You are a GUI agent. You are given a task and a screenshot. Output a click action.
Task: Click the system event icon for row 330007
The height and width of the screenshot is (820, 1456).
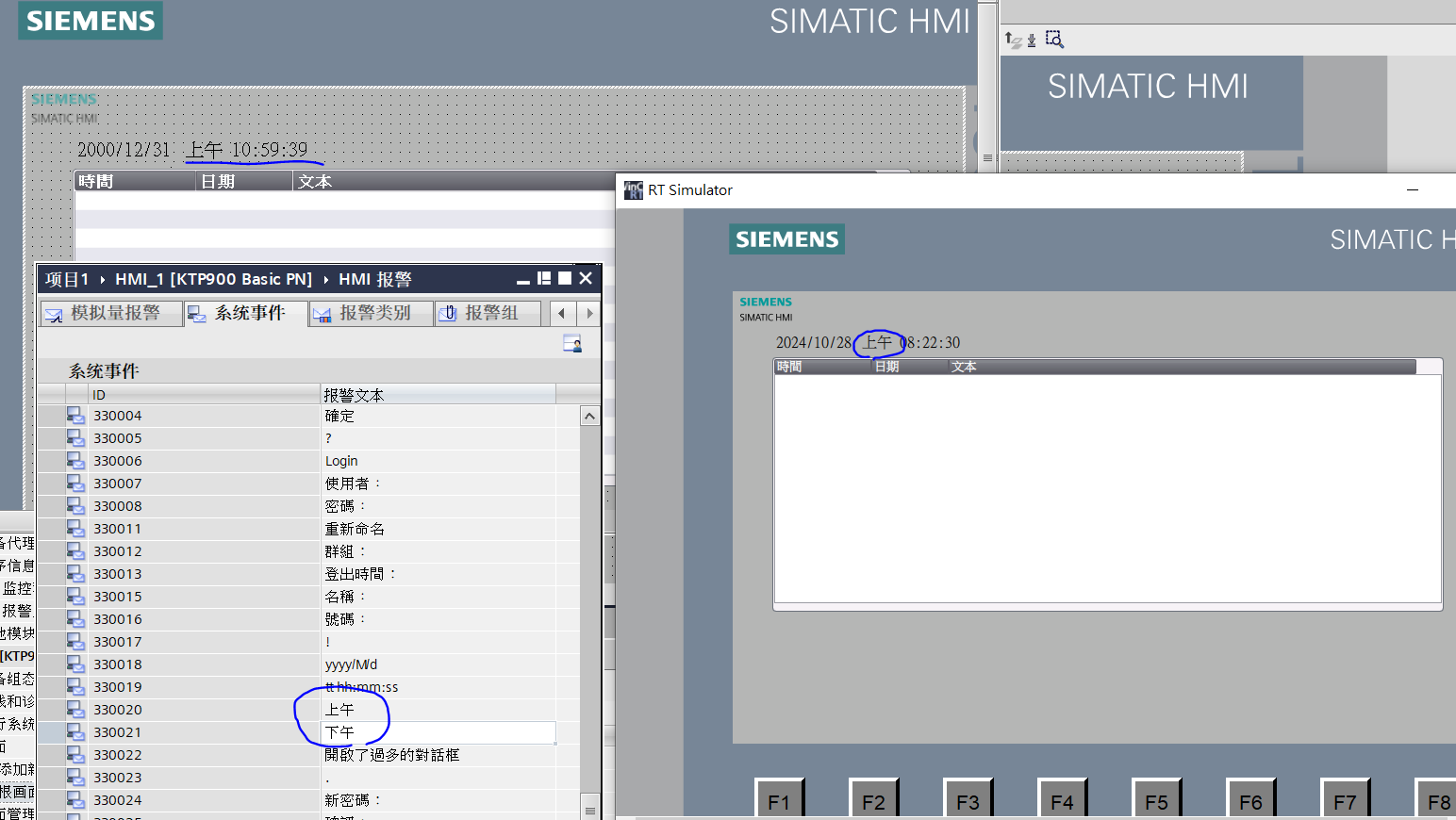point(75,483)
